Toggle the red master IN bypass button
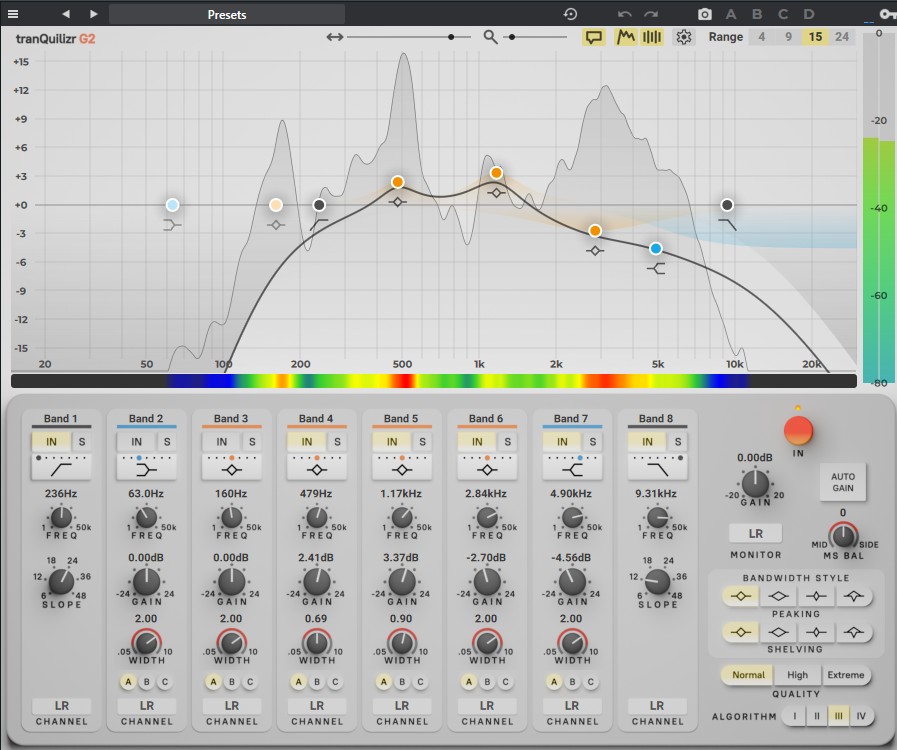 798,431
